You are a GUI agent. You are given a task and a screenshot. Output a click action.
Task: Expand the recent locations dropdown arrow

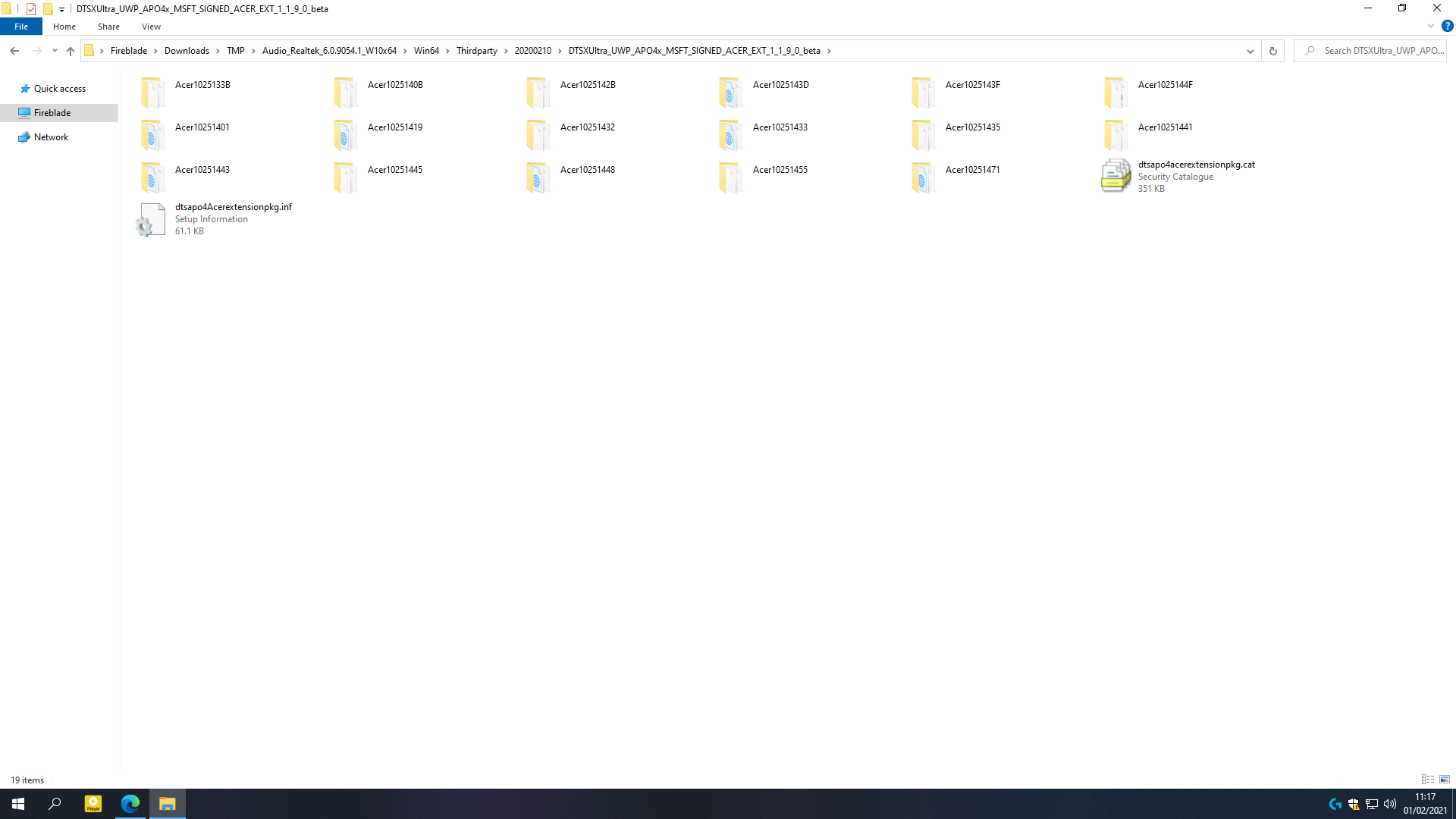[55, 51]
